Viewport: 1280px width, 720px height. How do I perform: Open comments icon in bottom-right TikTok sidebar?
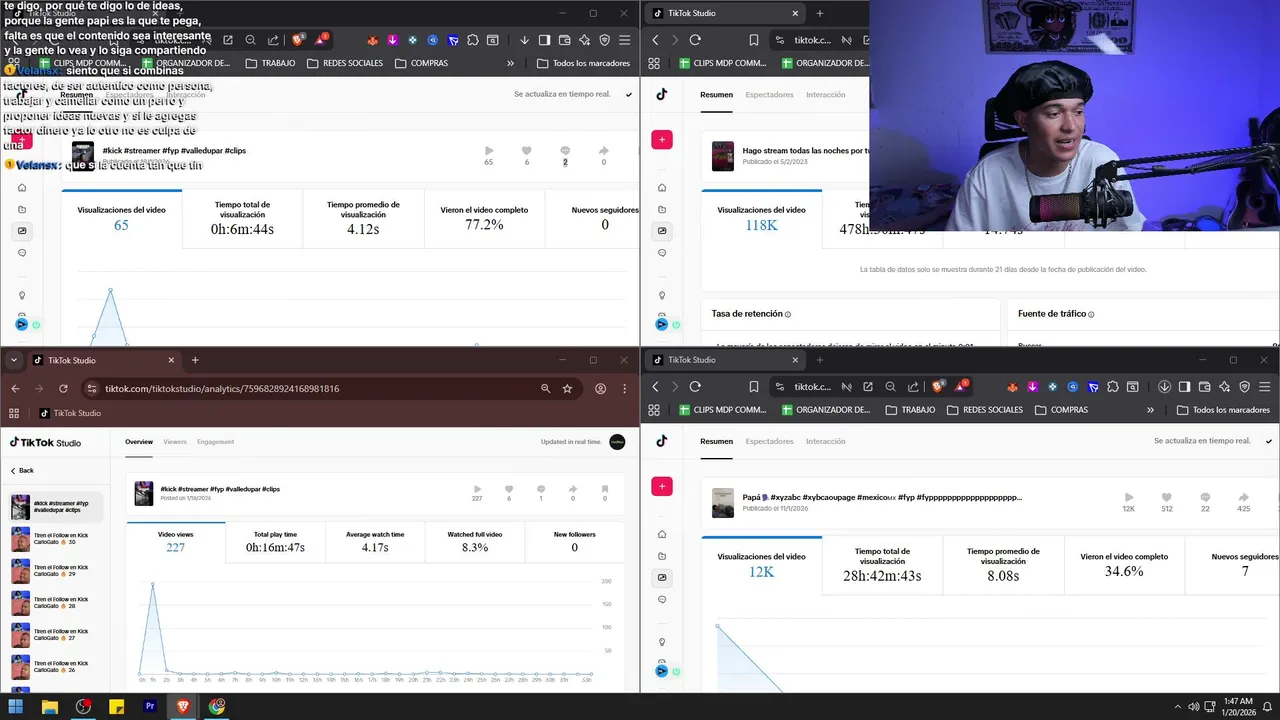point(661,600)
